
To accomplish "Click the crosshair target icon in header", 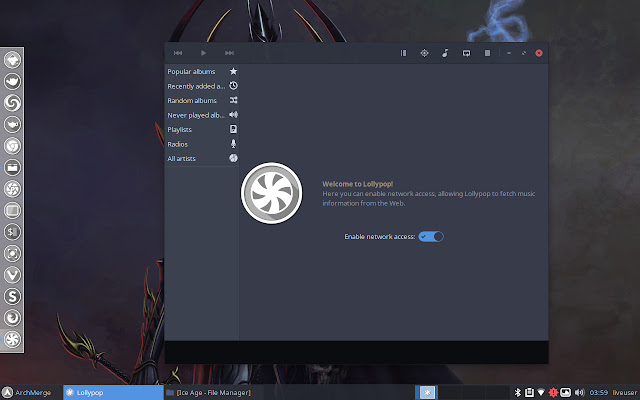I will (424, 53).
